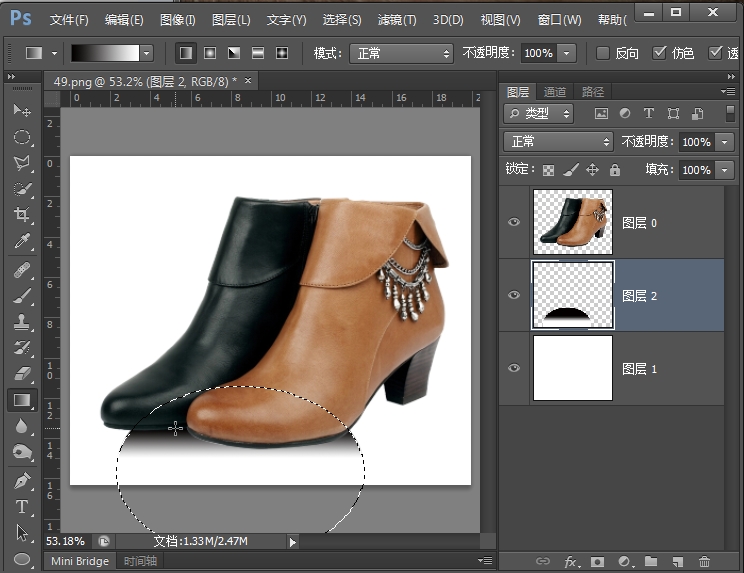Screen dimensions: 744x573
Task: Select the Move tool
Action: pos(21,110)
